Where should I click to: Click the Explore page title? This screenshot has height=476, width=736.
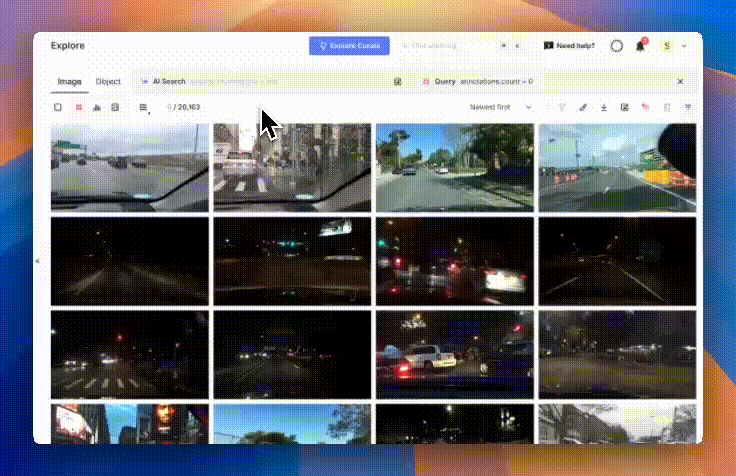[x=68, y=46]
